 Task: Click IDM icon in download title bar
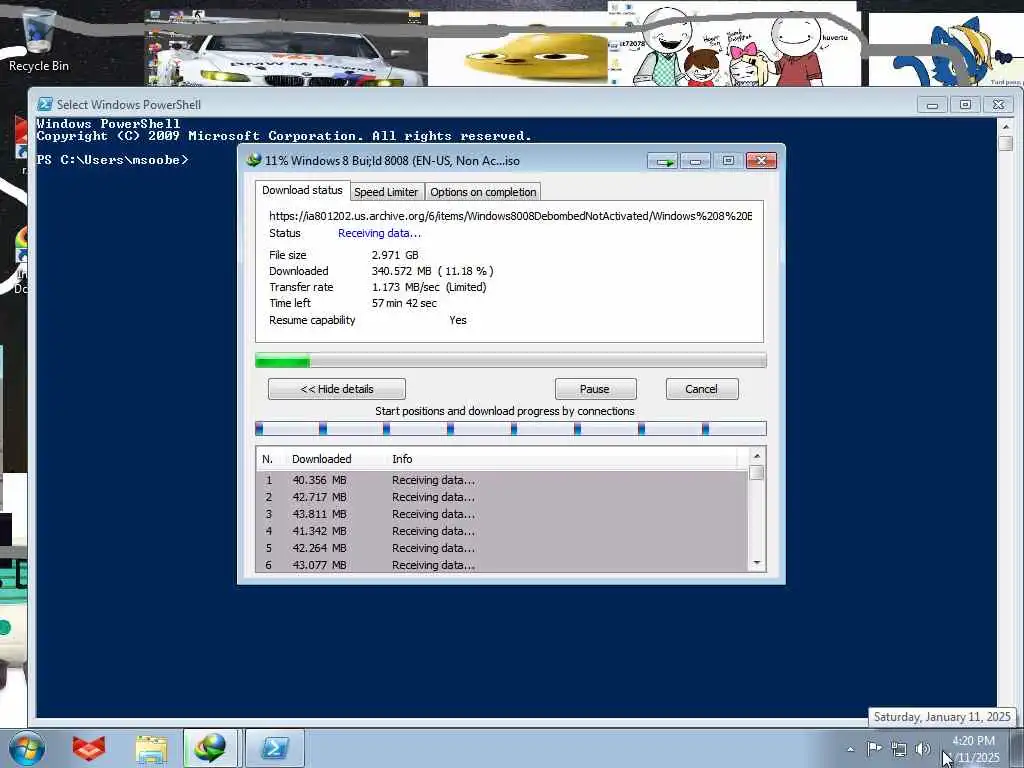click(254, 160)
